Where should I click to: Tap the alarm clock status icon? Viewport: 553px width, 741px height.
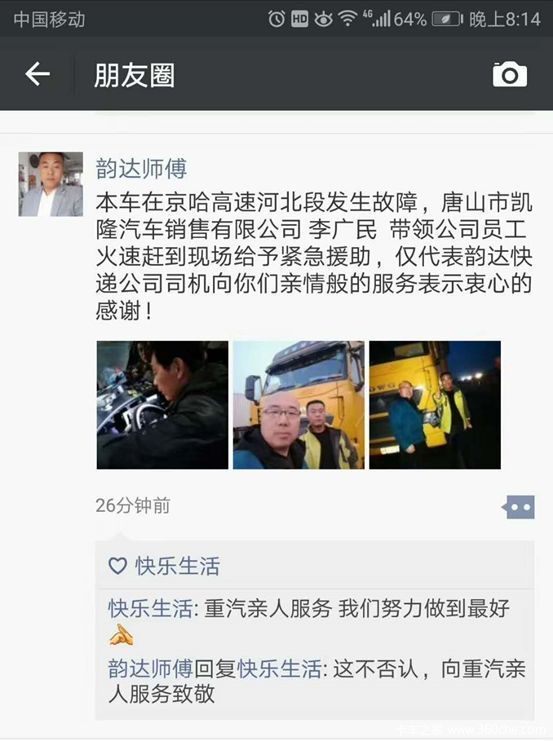276,19
